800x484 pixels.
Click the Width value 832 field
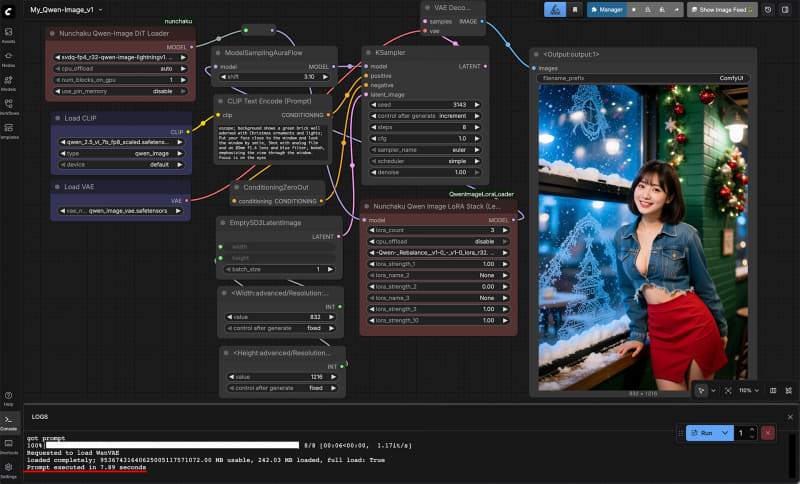pos(281,317)
